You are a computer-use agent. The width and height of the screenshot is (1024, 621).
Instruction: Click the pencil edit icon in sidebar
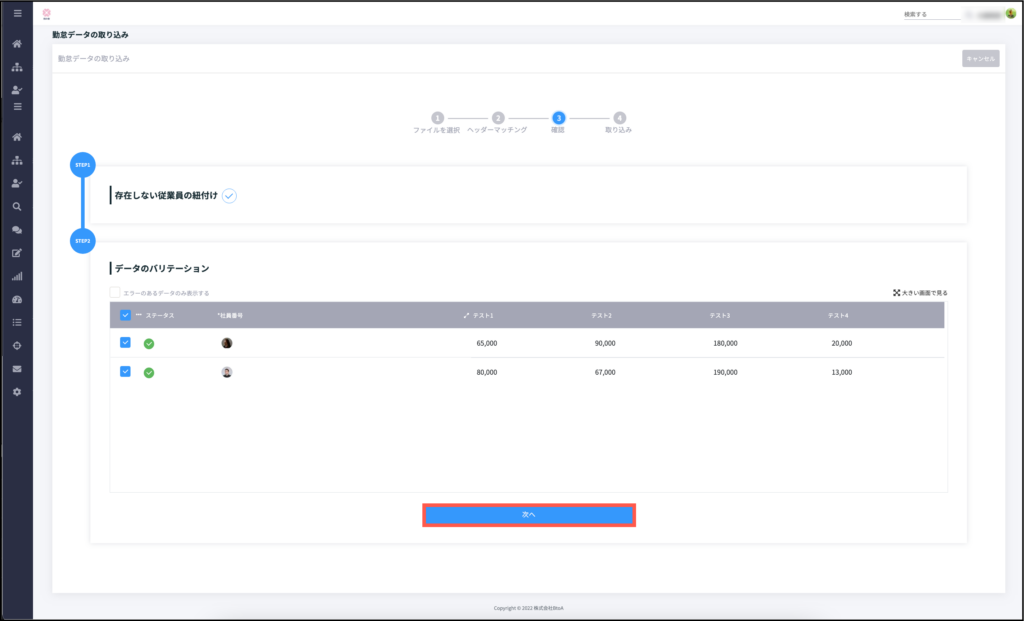[17, 253]
